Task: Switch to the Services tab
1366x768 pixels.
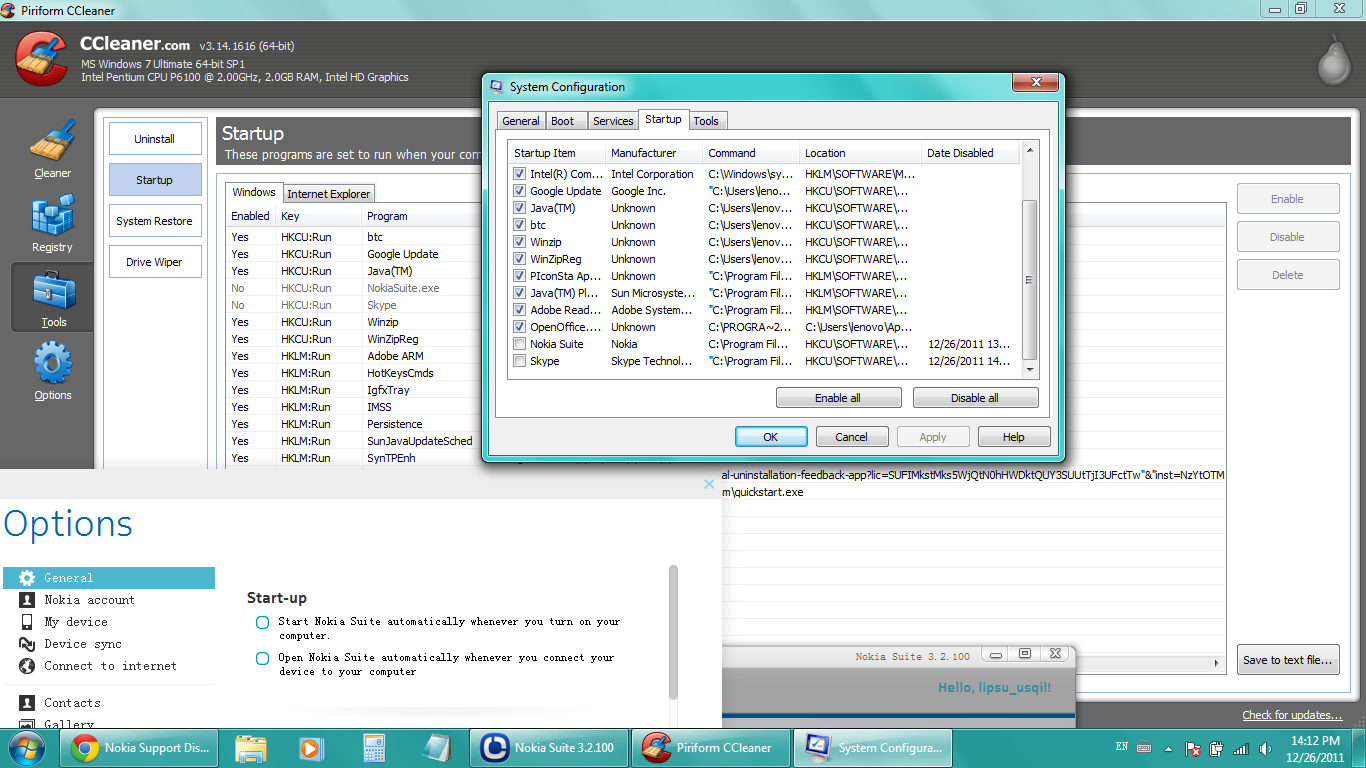Action: click(x=613, y=121)
